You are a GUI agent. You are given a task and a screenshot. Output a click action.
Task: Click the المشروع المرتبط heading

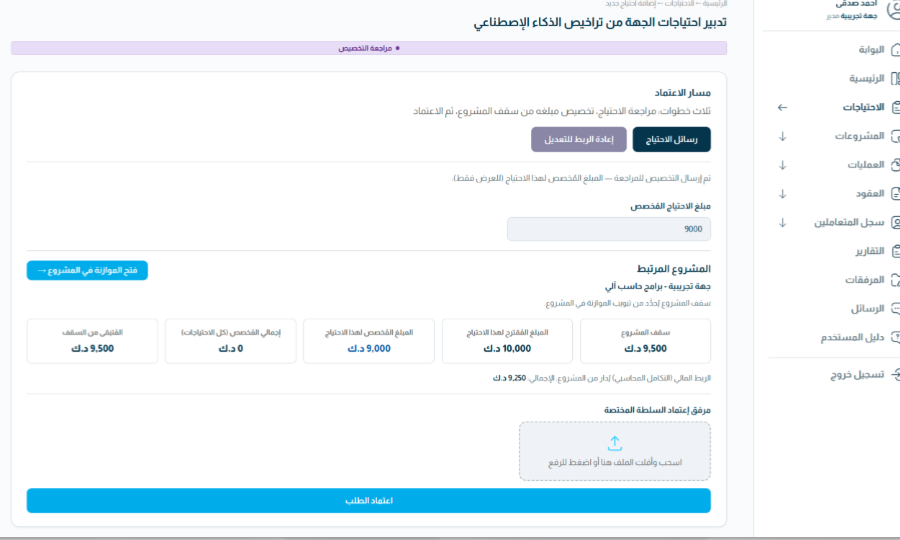674,269
